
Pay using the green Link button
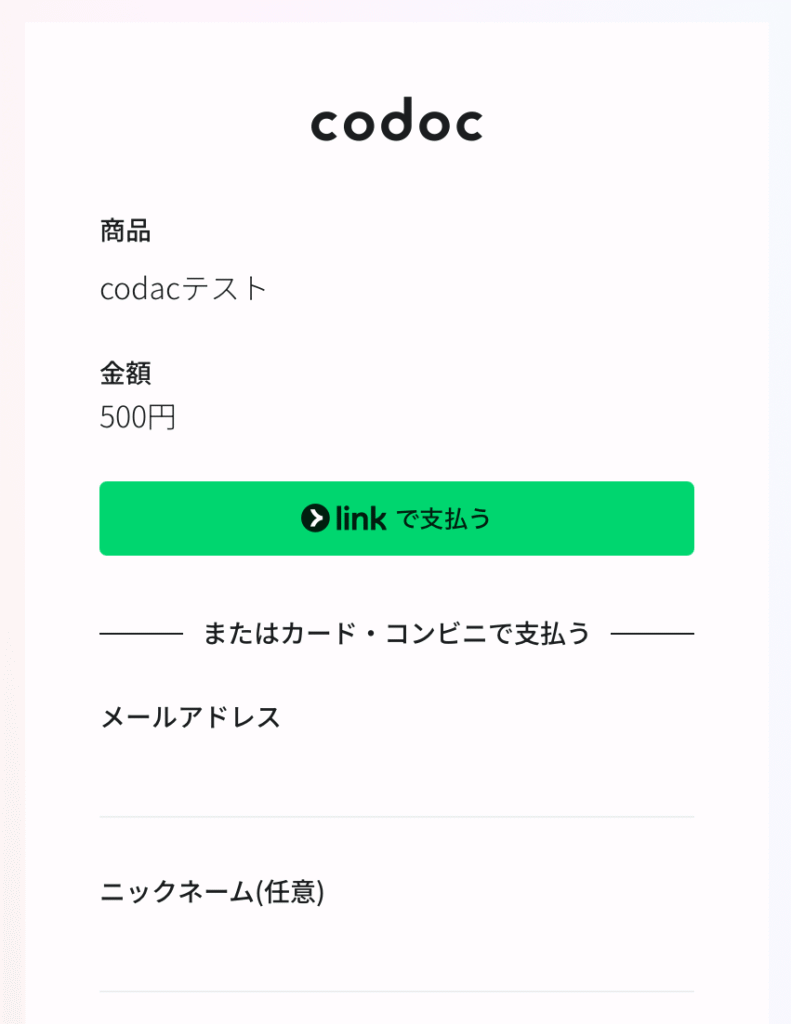[x=396, y=519]
